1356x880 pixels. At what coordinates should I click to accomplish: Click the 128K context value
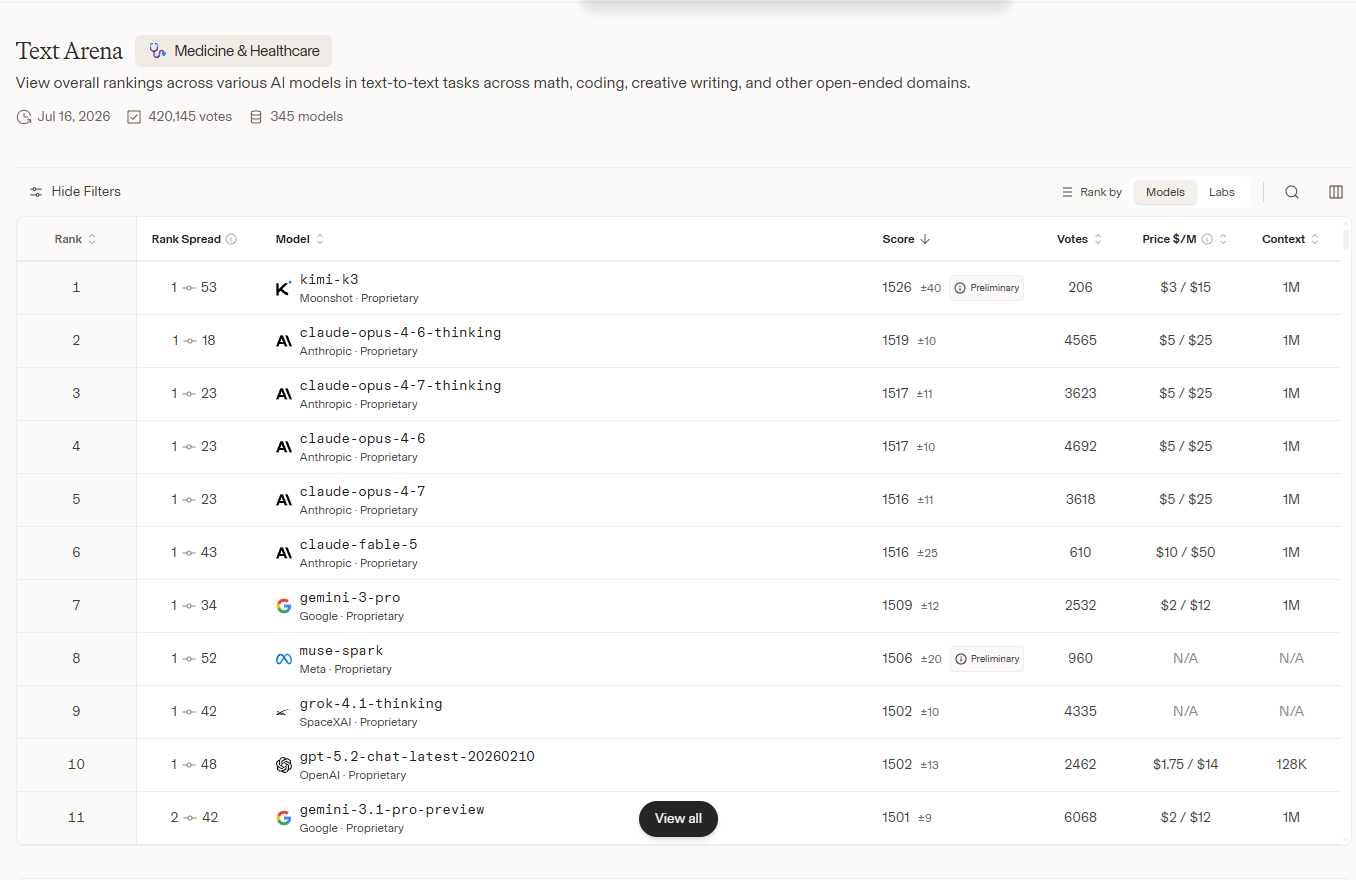pos(1291,765)
